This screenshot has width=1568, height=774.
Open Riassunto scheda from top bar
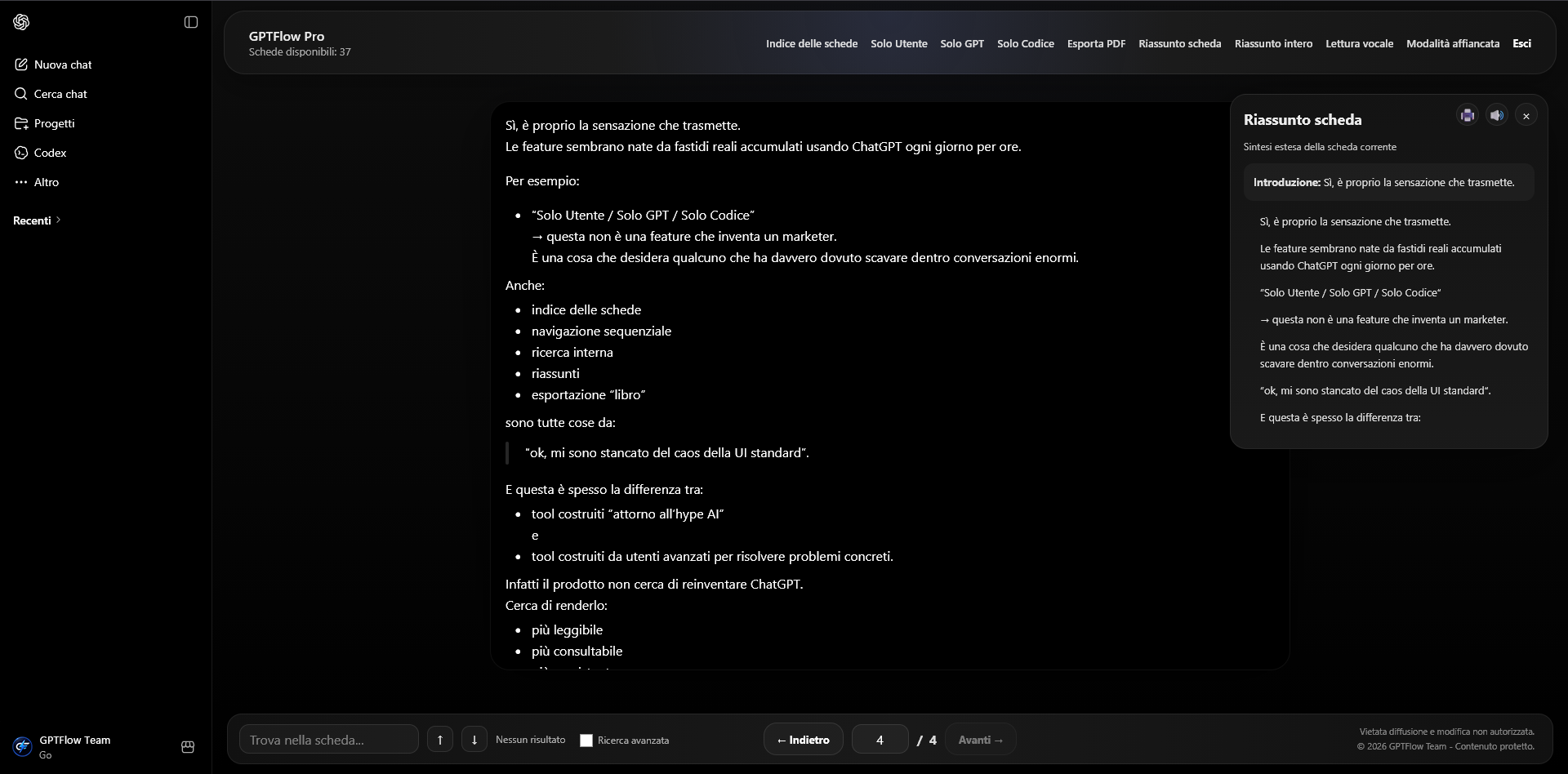(x=1180, y=43)
